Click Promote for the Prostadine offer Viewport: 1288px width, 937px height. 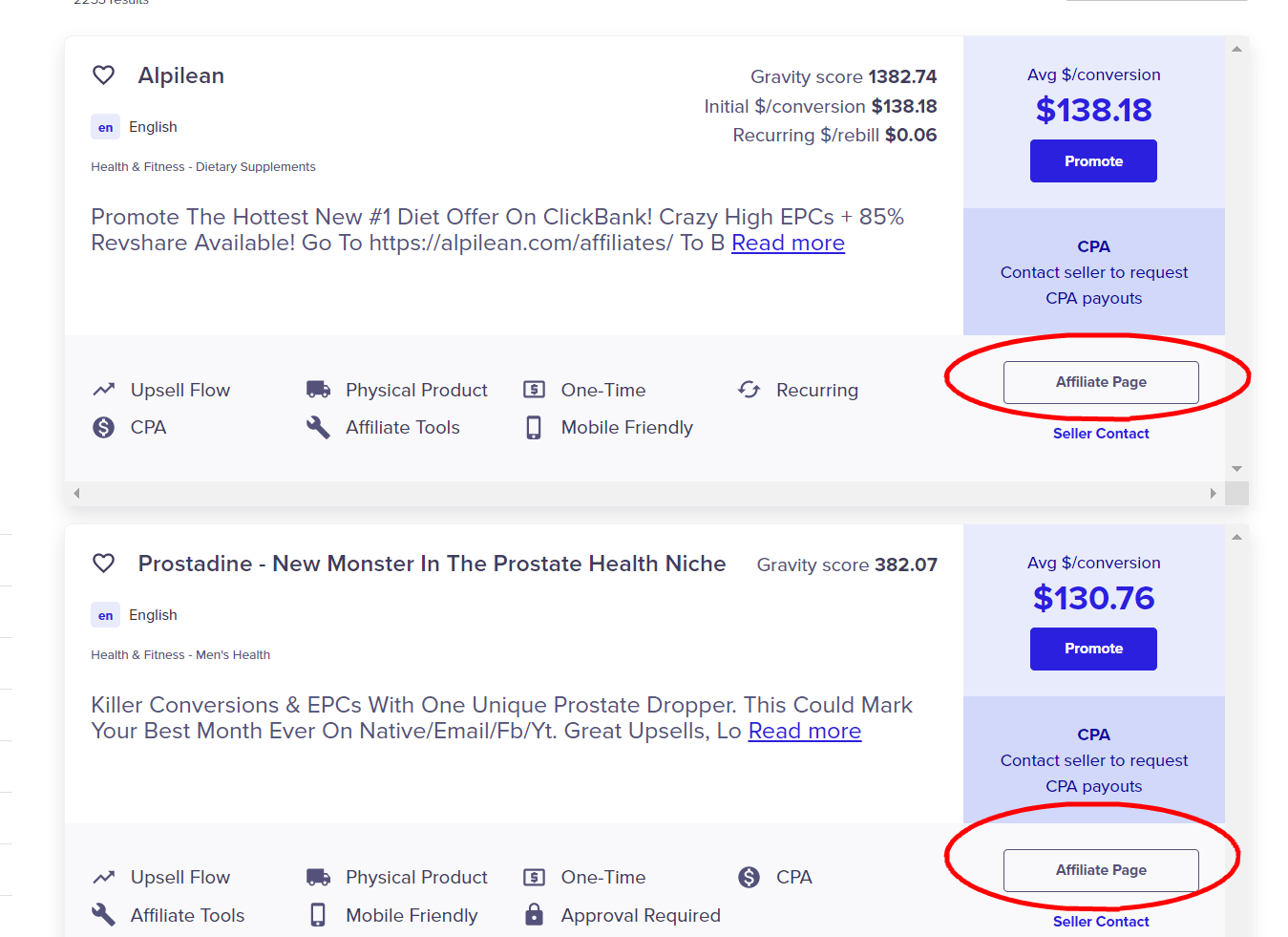pos(1092,649)
